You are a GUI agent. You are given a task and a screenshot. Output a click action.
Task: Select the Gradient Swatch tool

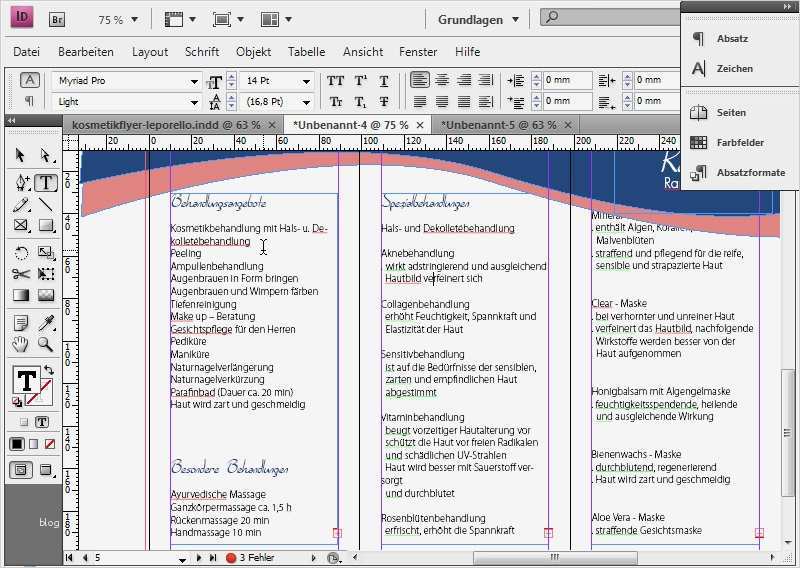click(x=21, y=295)
